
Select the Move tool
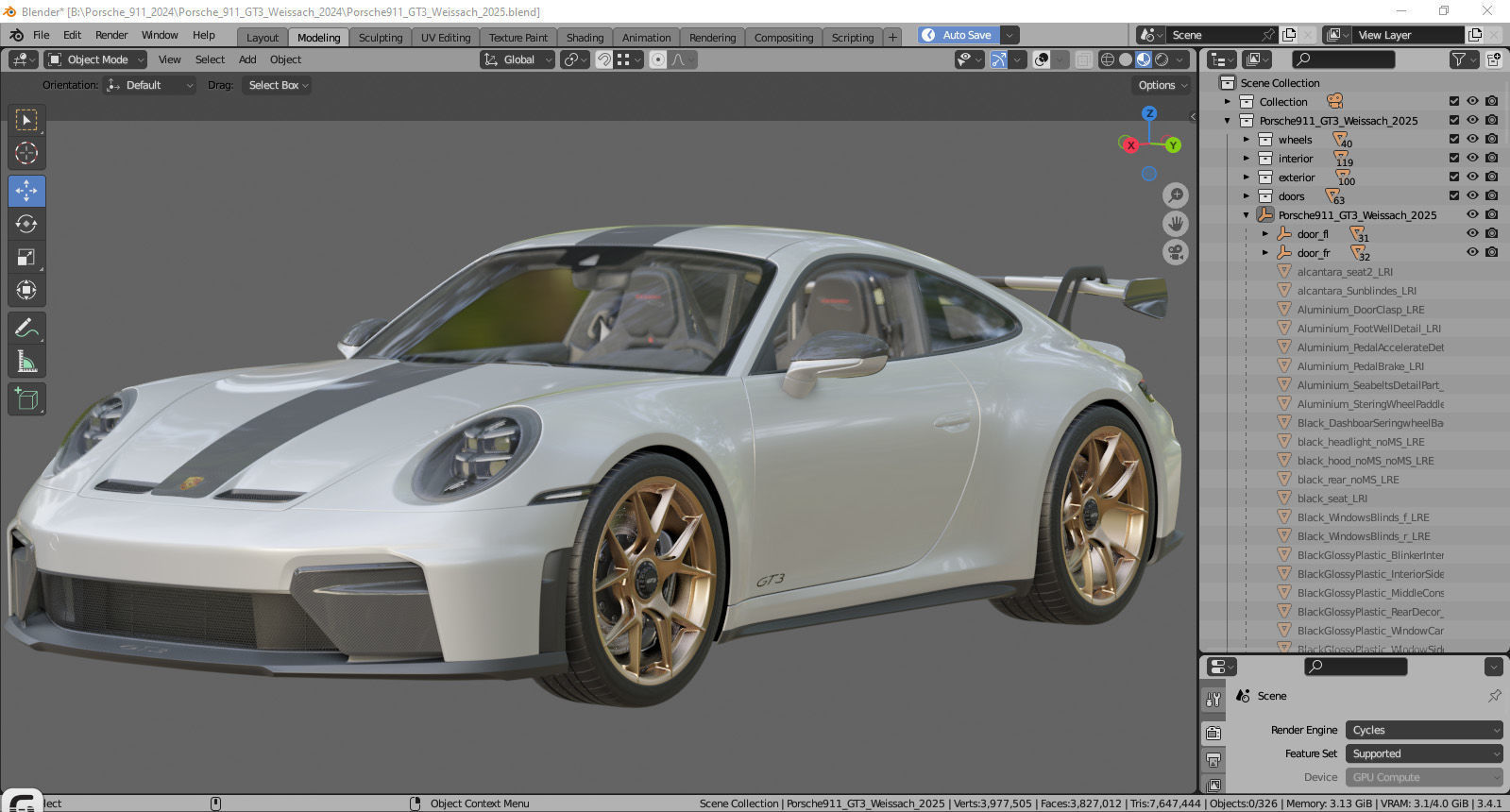(26, 191)
